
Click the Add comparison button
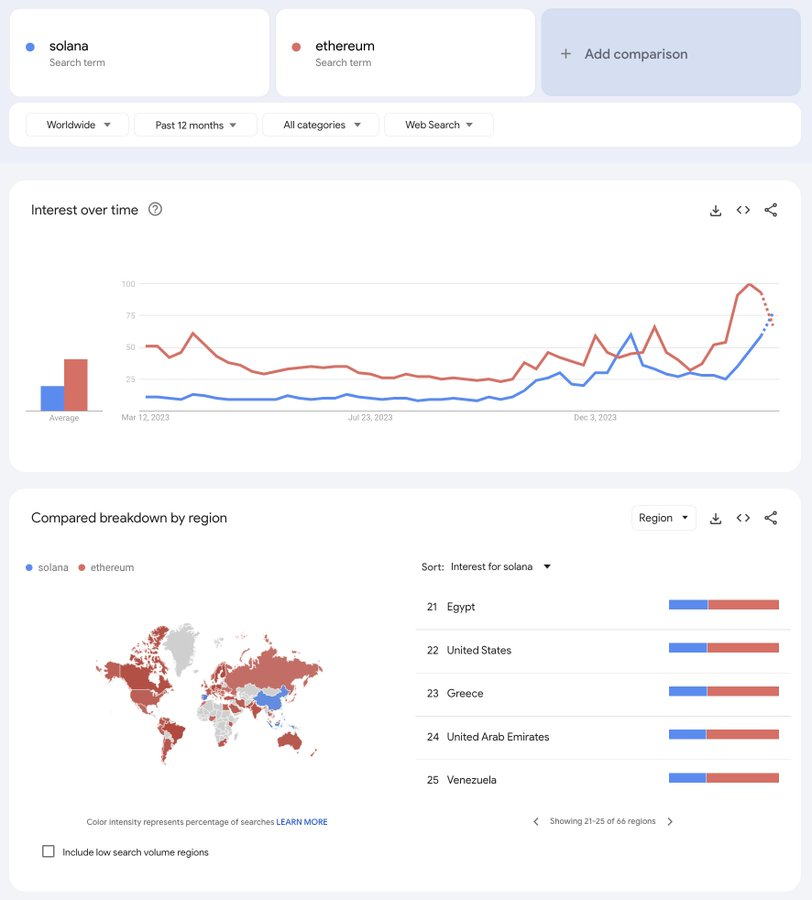click(671, 52)
